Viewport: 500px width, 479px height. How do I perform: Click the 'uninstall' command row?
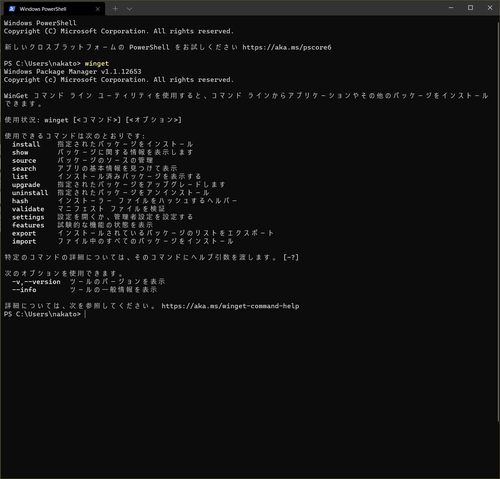[x=111, y=193]
